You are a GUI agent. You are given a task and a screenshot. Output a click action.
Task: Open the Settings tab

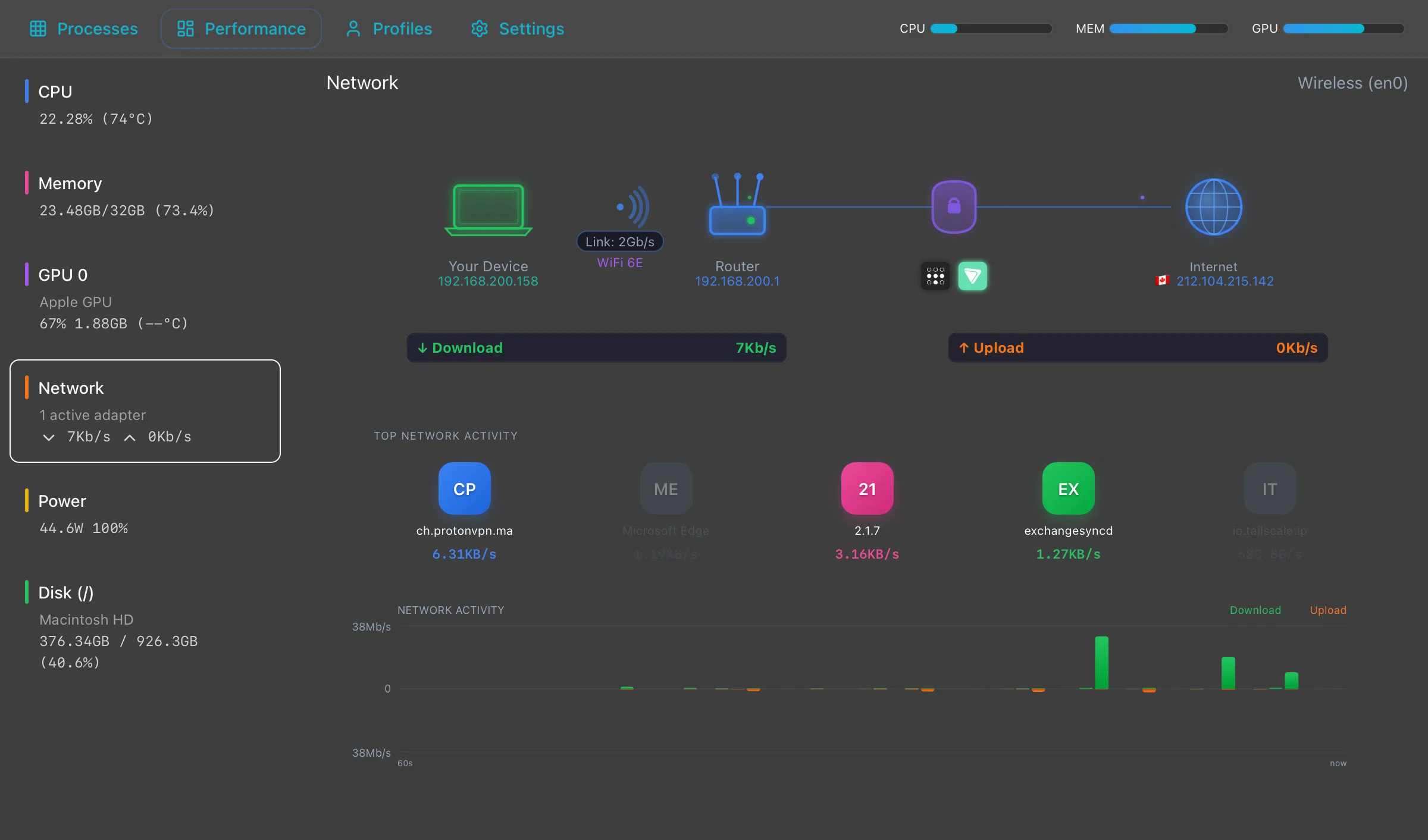tap(516, 28)
